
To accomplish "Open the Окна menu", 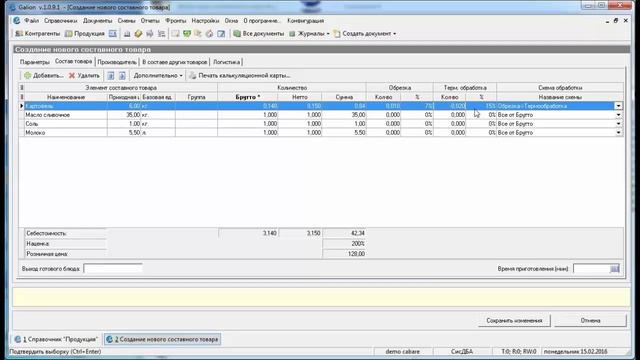I will point(231,20).
